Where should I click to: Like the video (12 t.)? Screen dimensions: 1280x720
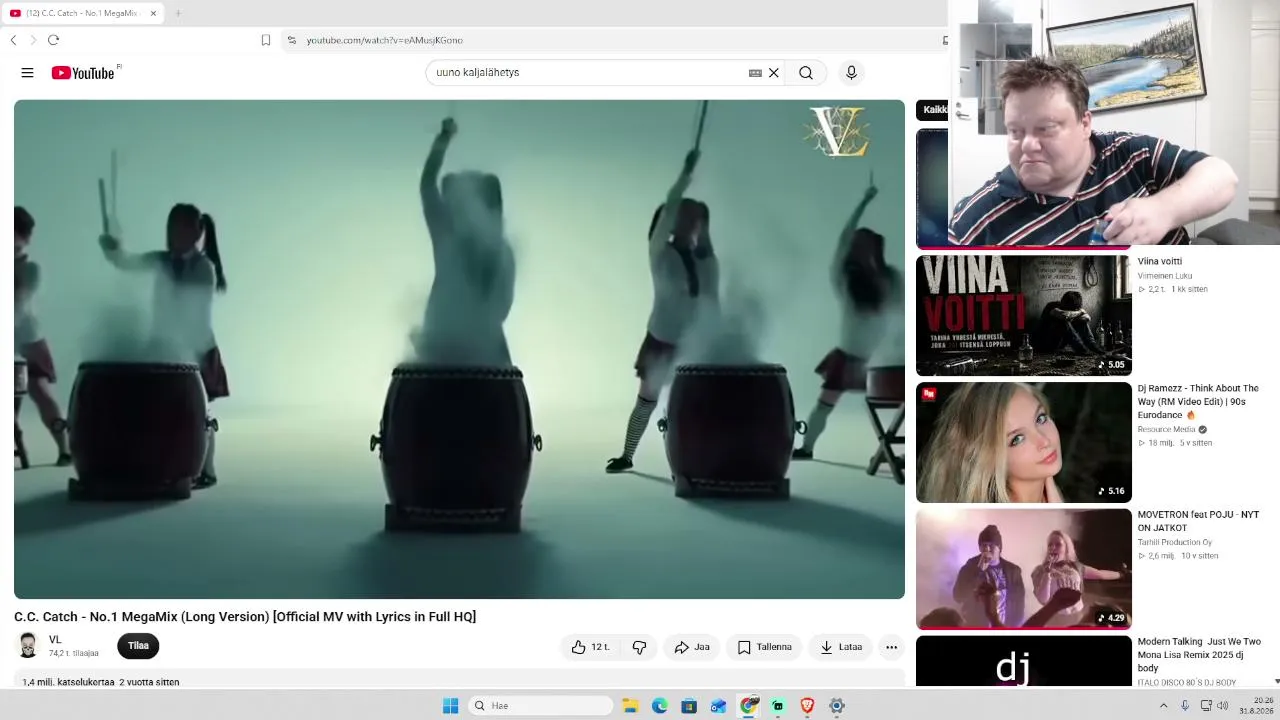click(590, 647)
